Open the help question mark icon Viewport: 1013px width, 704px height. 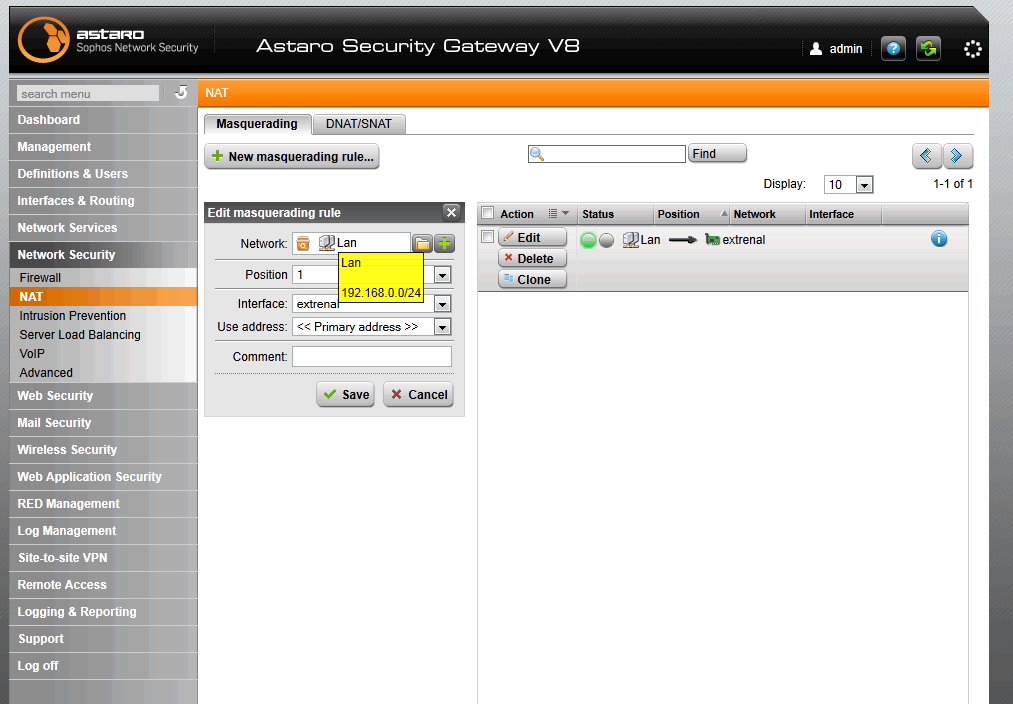point(893,48)
